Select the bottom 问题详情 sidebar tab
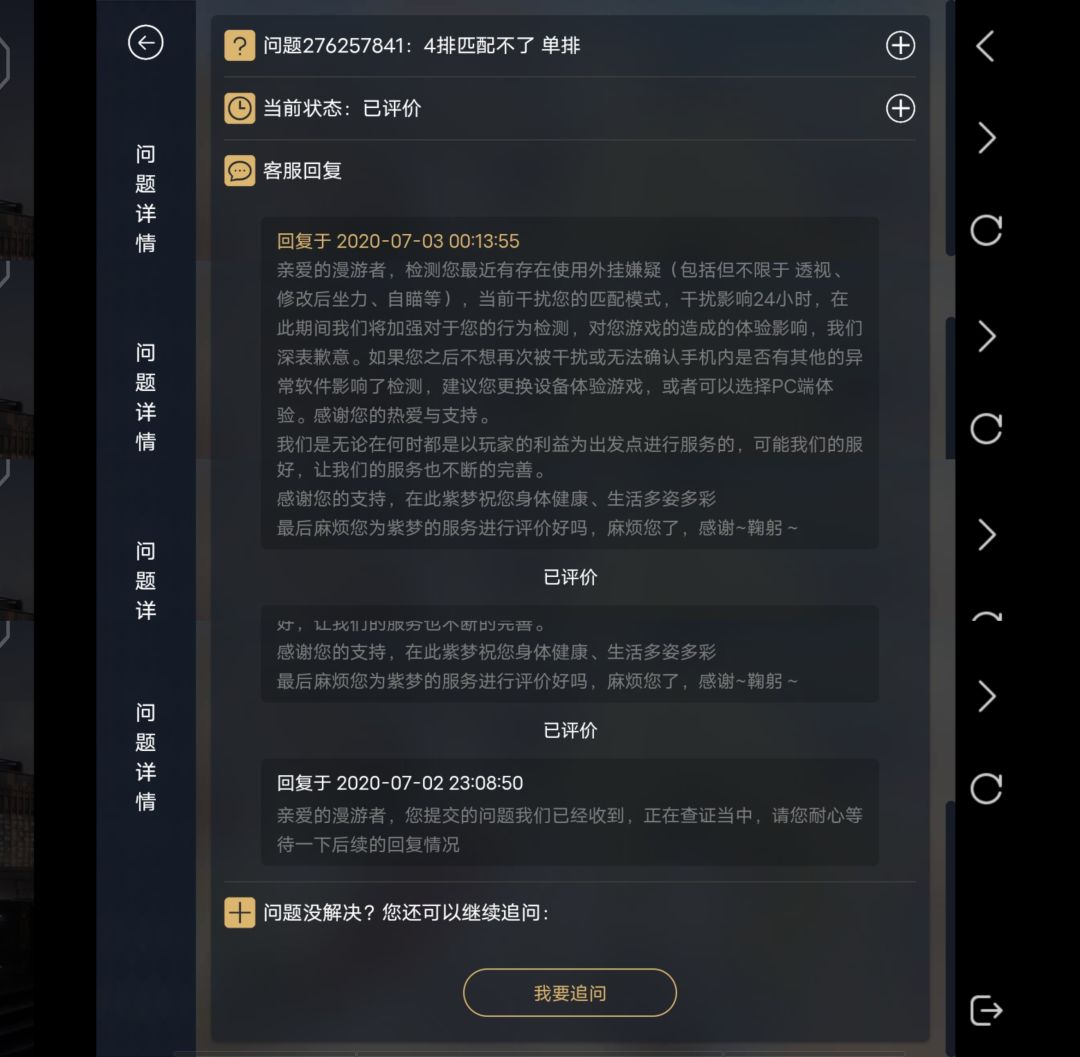Screen dimensions: 1080x1057 pos(145,757)
